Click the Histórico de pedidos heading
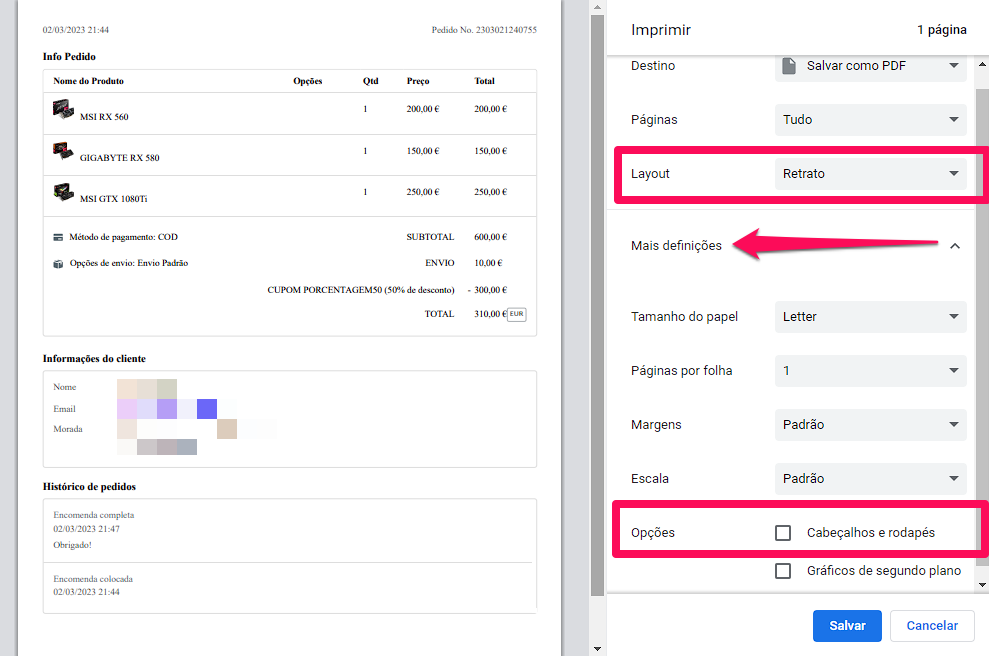 point(89,487)
